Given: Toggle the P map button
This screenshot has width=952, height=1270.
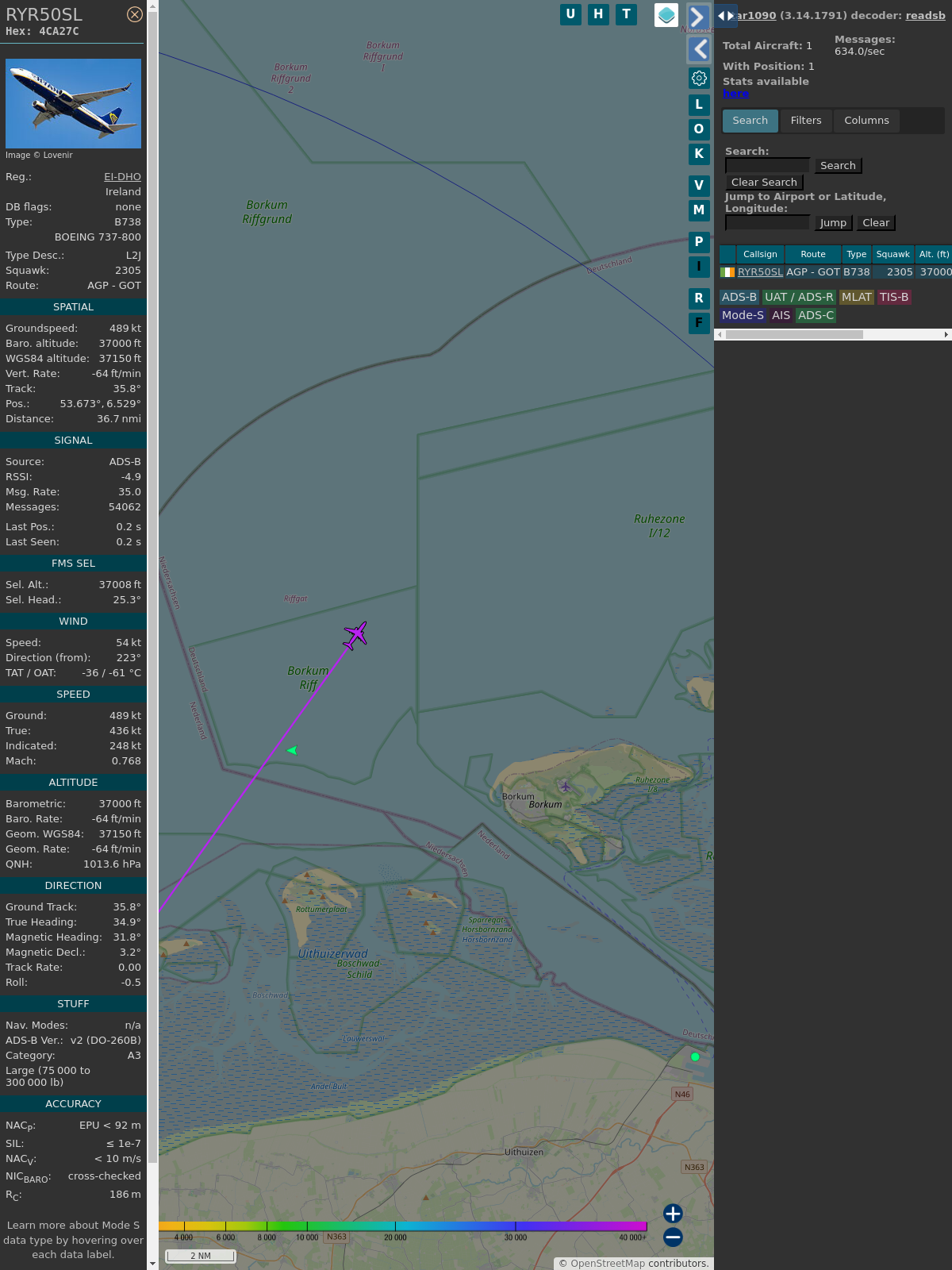Looking at the screenshot, I should point(699,242).
